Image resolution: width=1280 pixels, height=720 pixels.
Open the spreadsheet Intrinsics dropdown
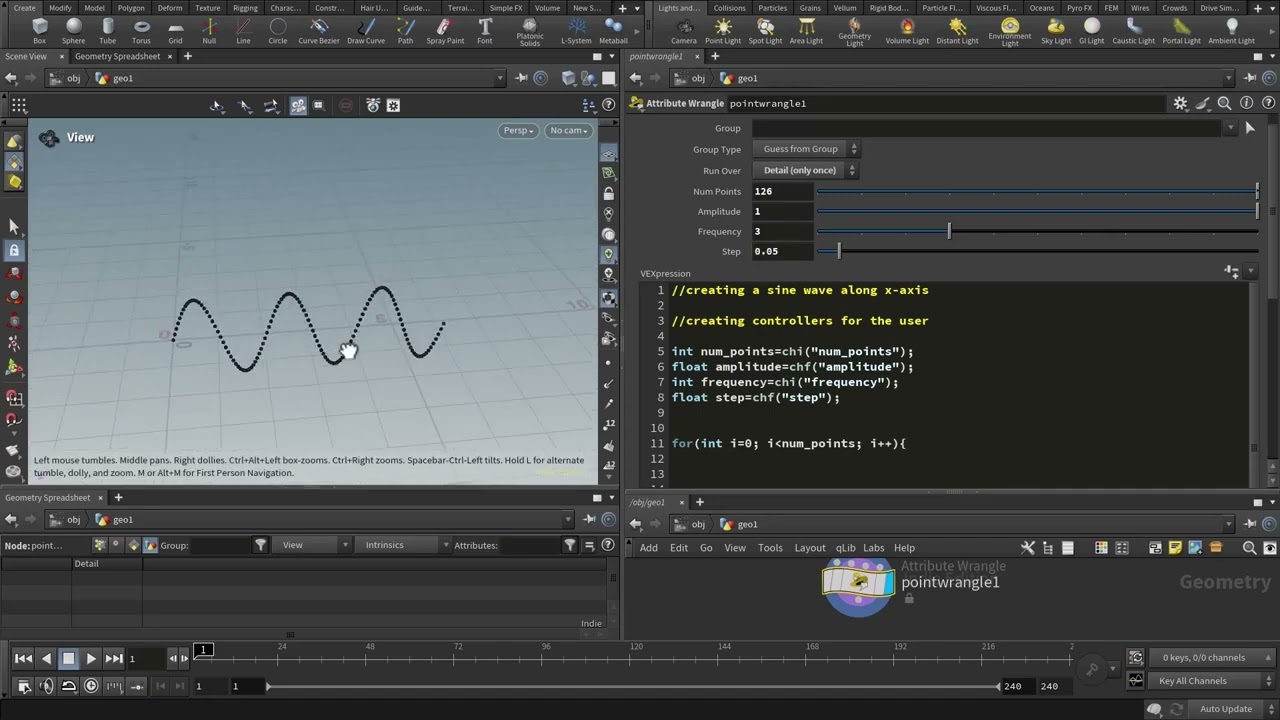(404, 545)
